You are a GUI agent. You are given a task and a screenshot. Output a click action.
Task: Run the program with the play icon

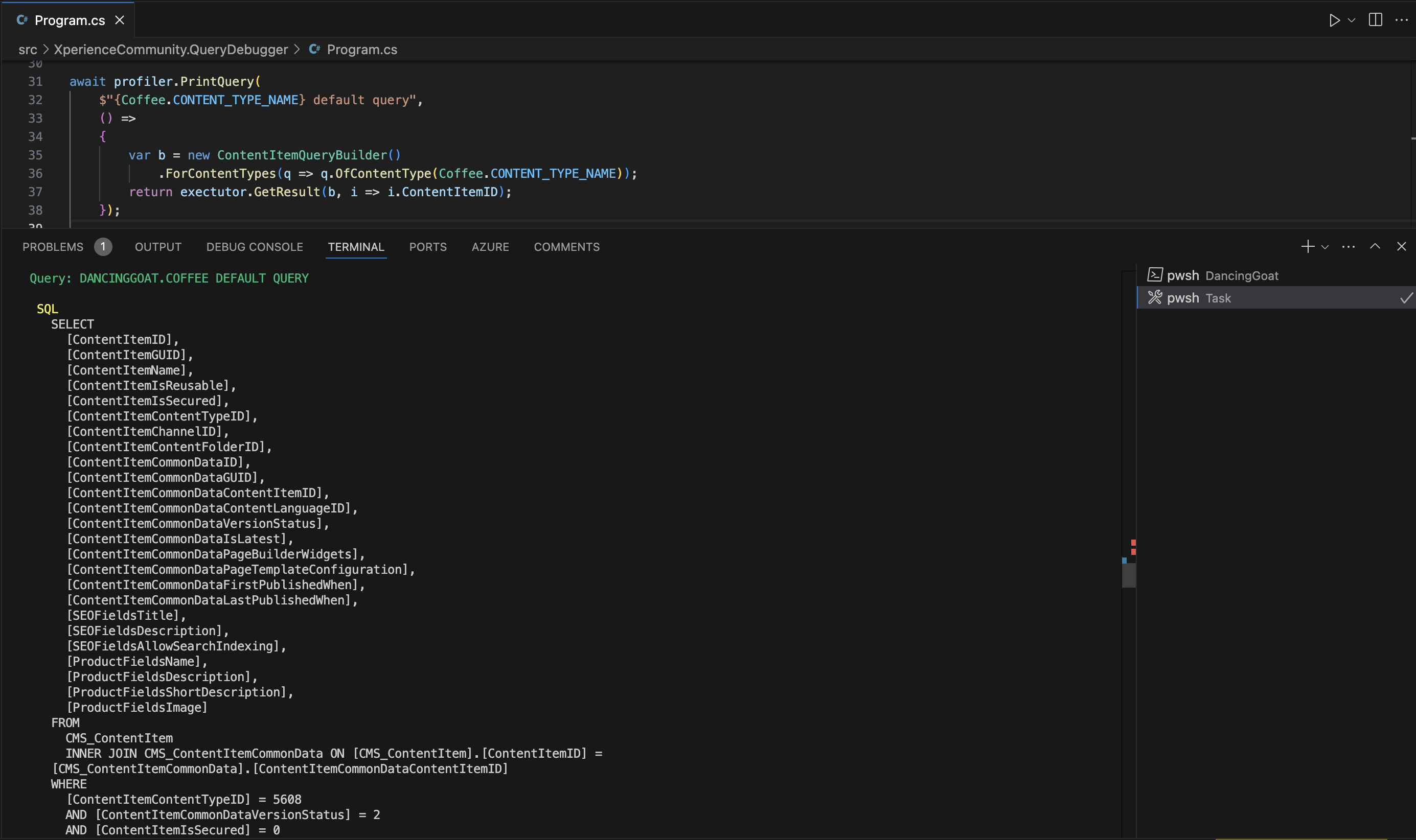pos(1333,20)
